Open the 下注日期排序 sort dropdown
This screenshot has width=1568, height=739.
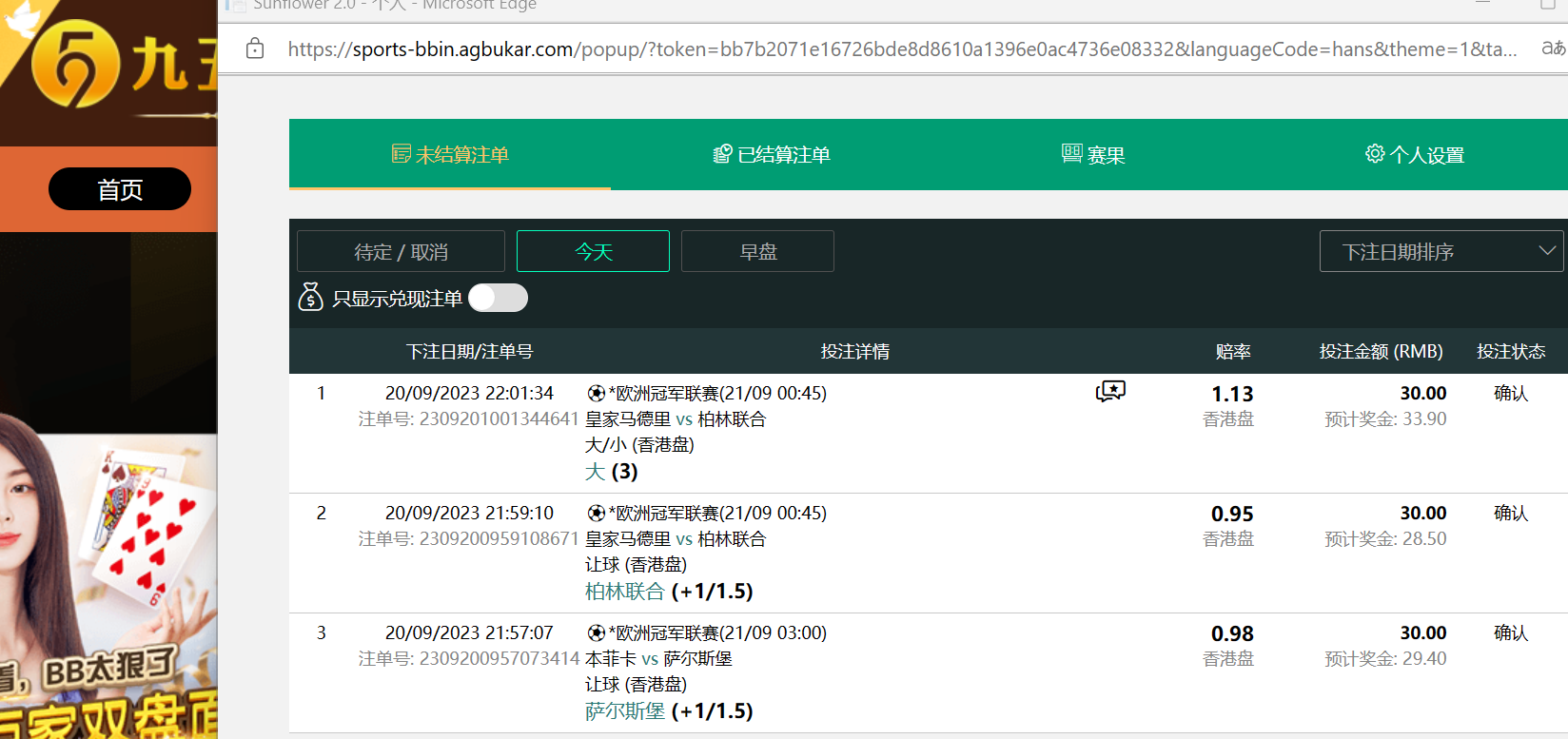pyautogui.click(x=1441, y=251)
